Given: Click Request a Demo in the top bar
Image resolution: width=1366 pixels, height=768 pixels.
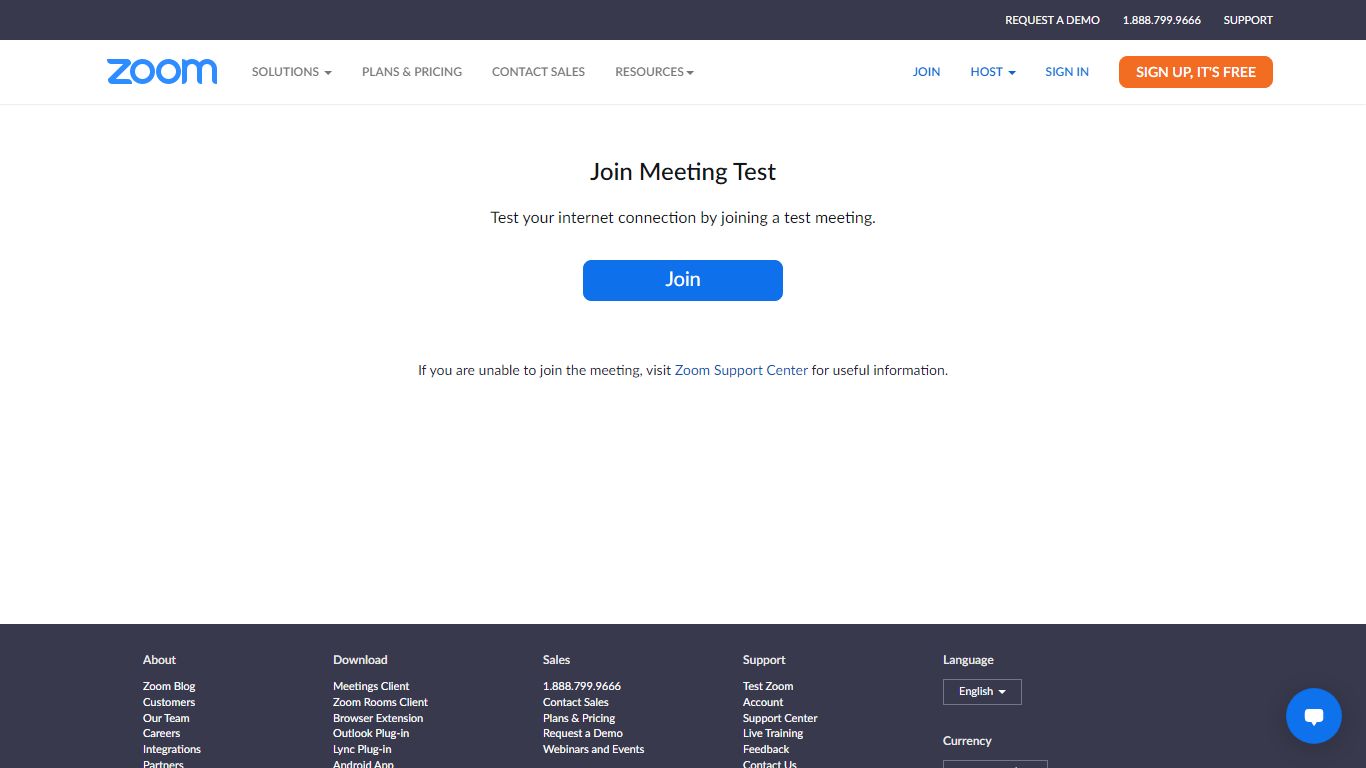Looking at the screenshot, I should [1052, 20].
